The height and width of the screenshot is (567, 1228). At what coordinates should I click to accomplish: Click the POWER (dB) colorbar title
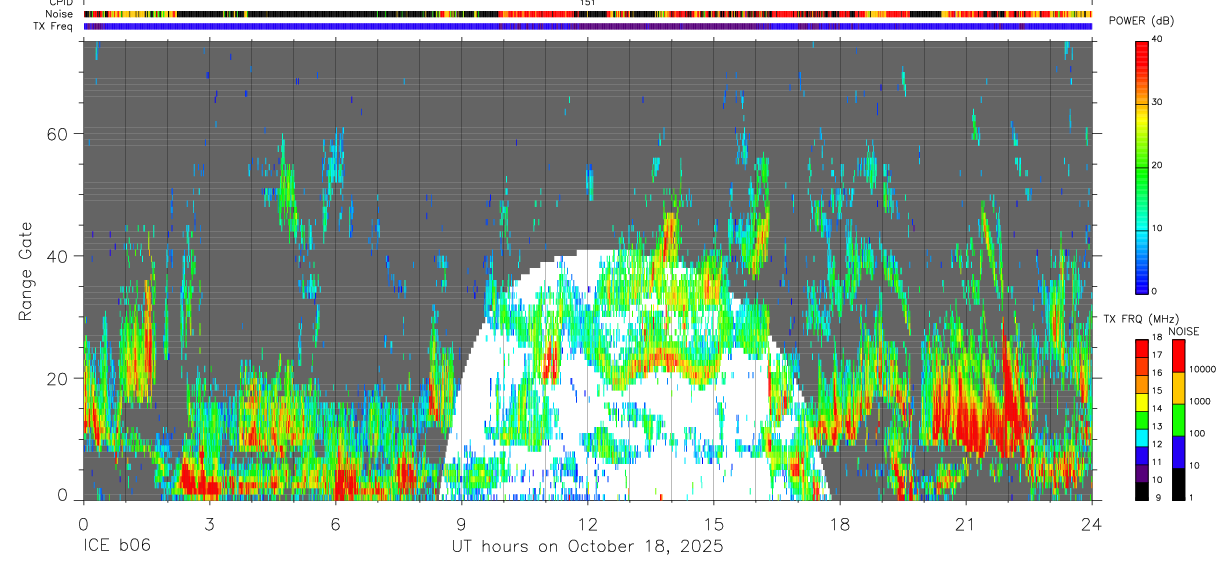coord(1141,22)
